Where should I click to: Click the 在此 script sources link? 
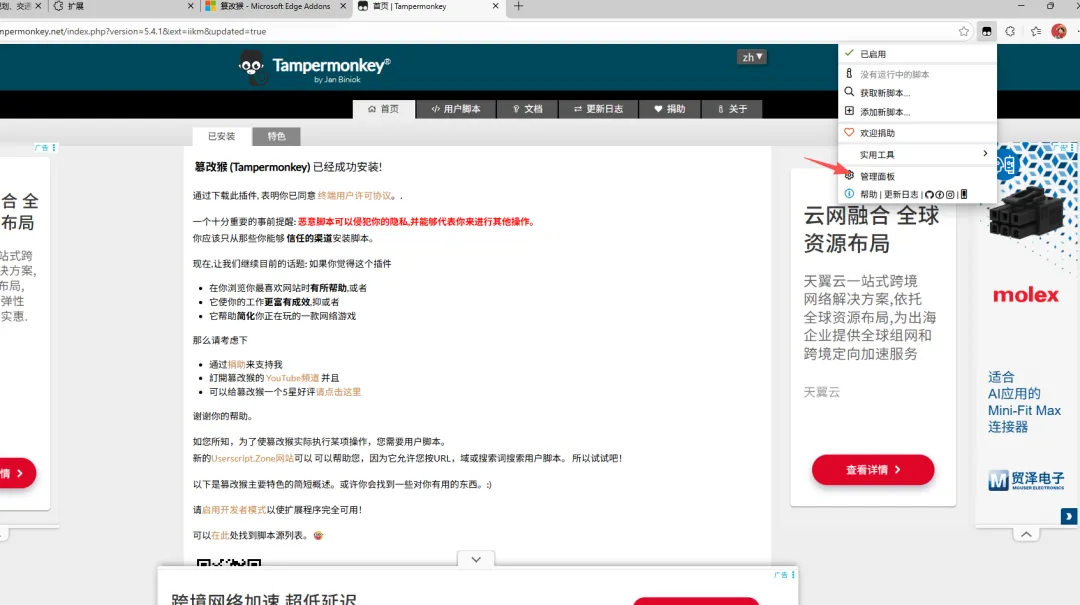tap(220, 535)
